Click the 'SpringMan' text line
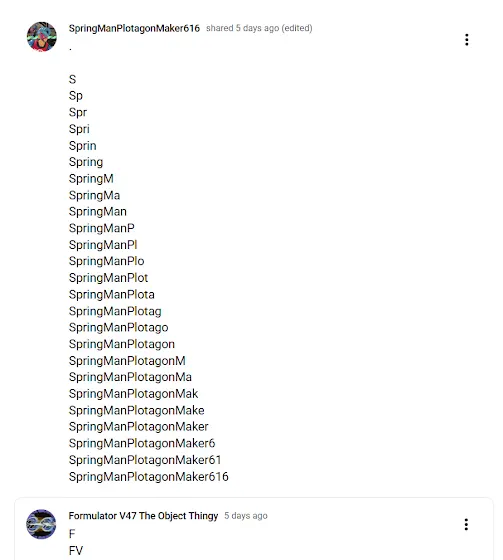 [x=98, y=212]
